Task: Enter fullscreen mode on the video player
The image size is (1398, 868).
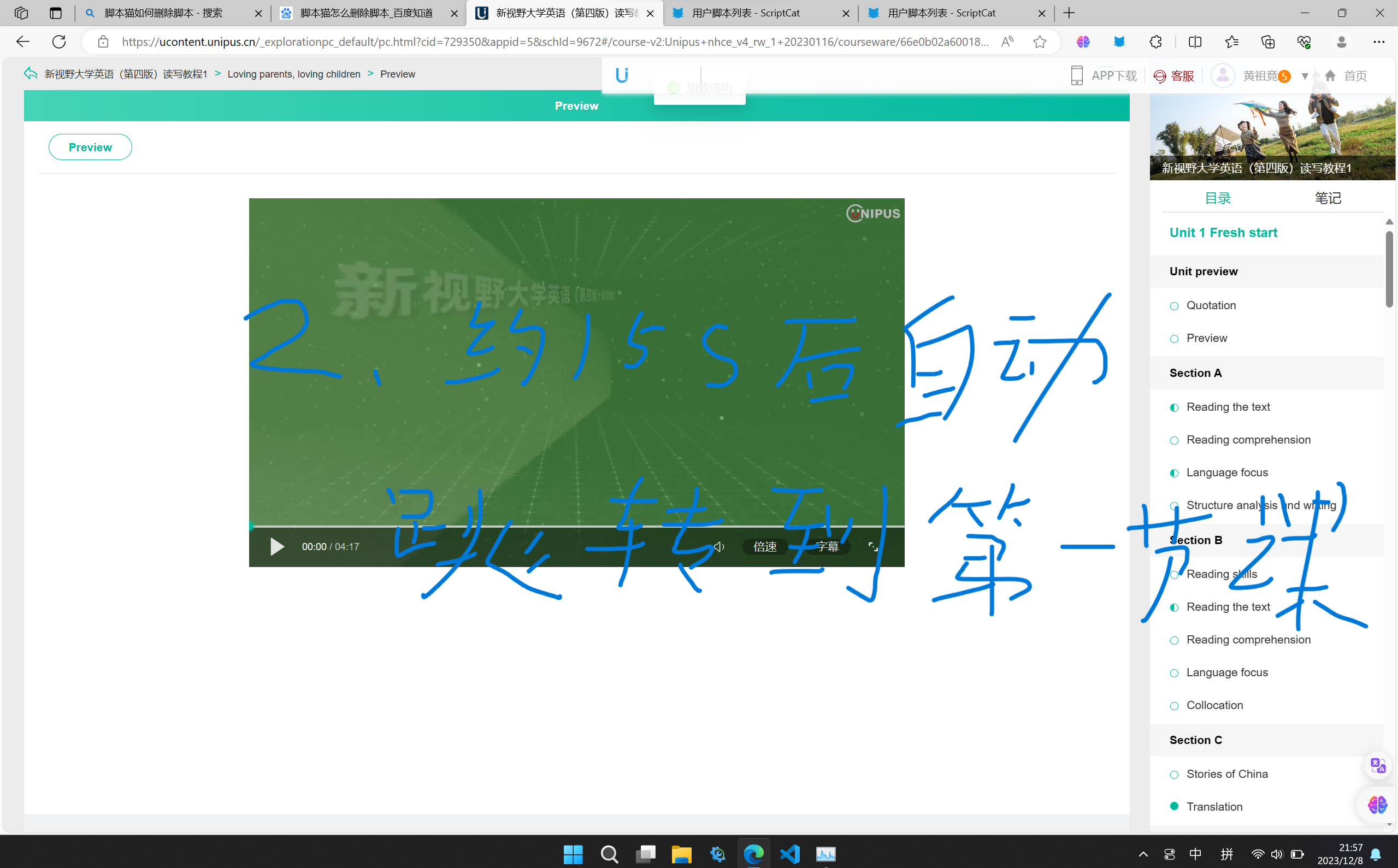Action: tap(872, 546)
